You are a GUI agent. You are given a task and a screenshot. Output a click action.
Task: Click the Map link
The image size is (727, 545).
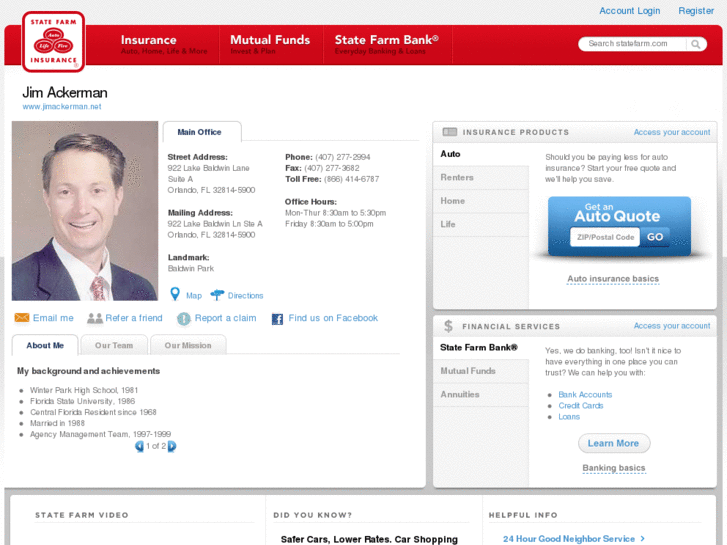pyautogui.click(x=194, y=295)
